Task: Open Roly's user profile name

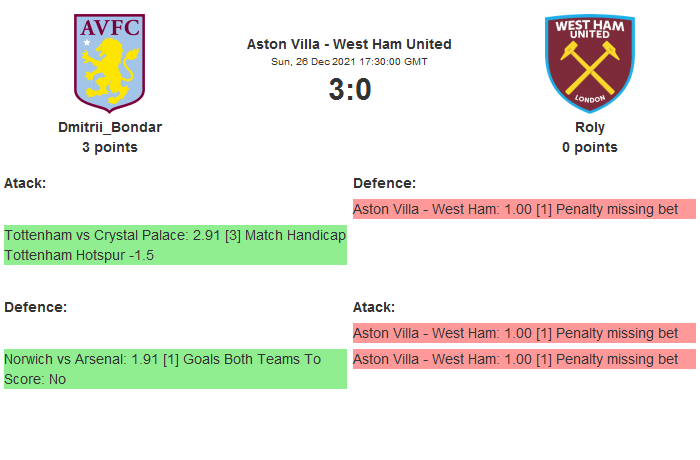Action: (589, 127)
